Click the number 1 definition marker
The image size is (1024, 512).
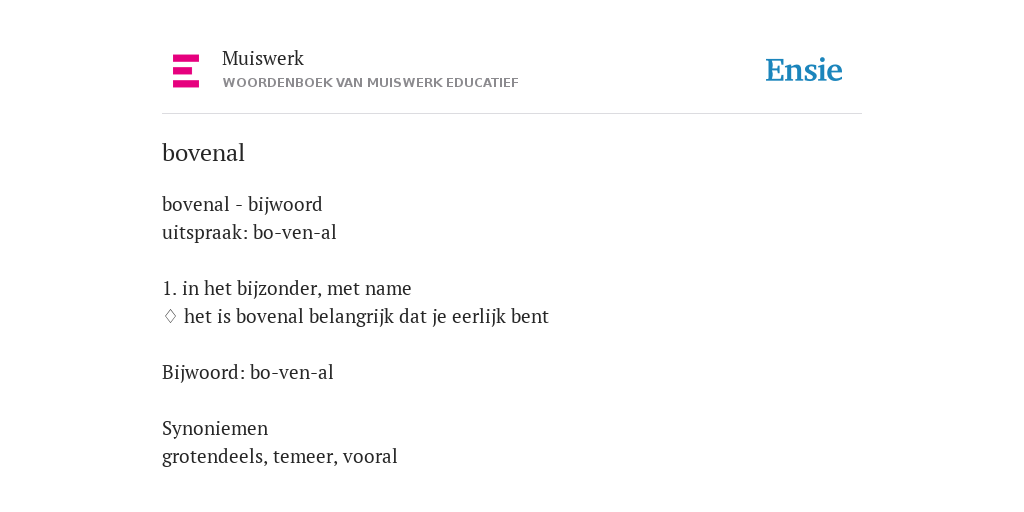point(169,289)
